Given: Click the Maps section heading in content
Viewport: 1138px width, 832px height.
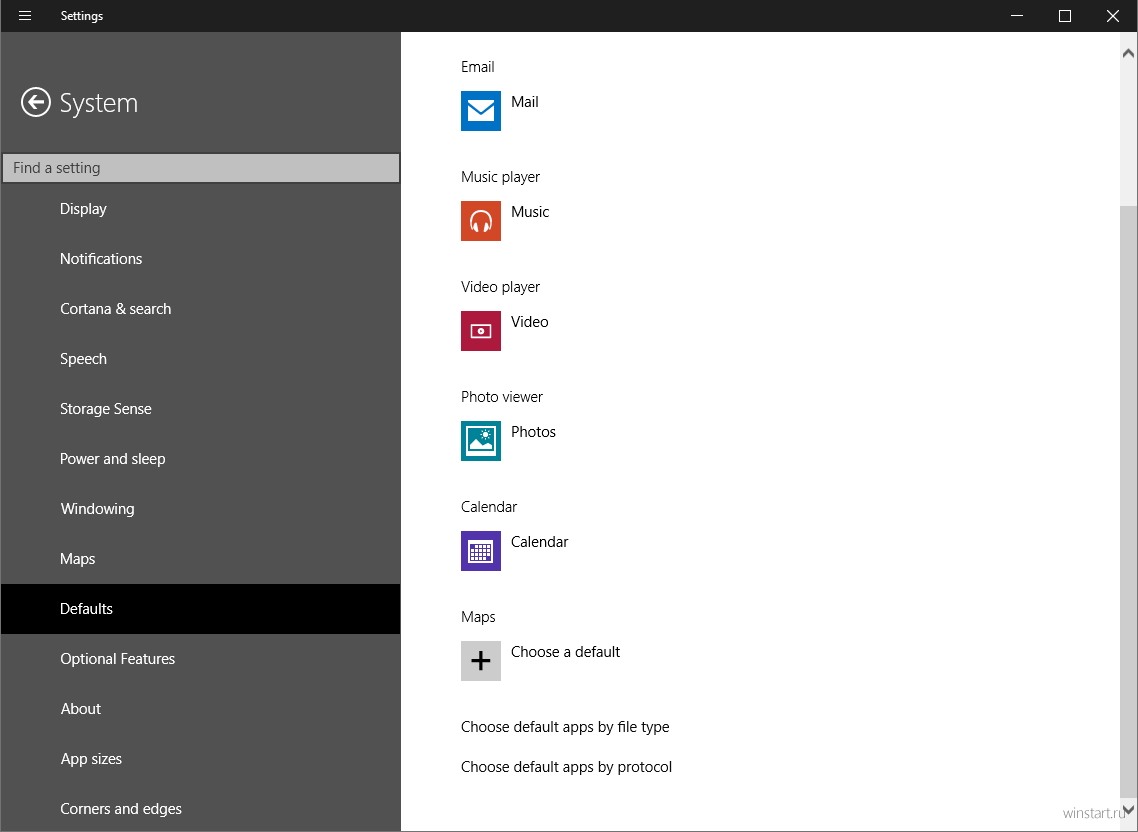Looking at the screenshot, I should point(478,617).
